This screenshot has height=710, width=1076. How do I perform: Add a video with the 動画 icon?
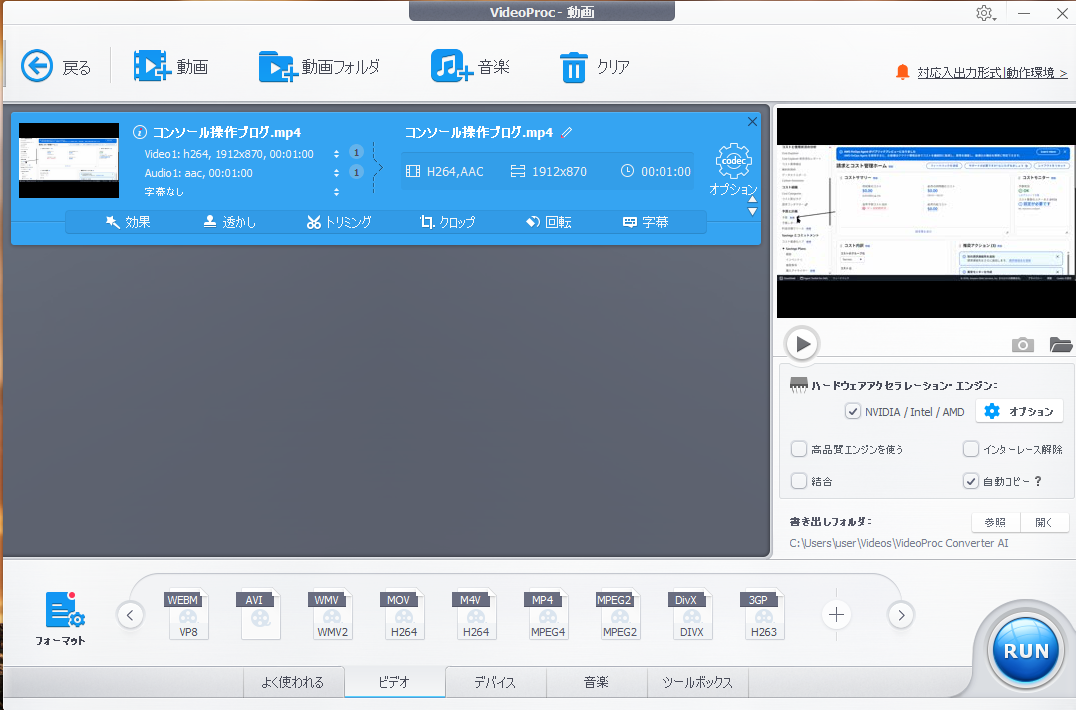coord(152,66)
